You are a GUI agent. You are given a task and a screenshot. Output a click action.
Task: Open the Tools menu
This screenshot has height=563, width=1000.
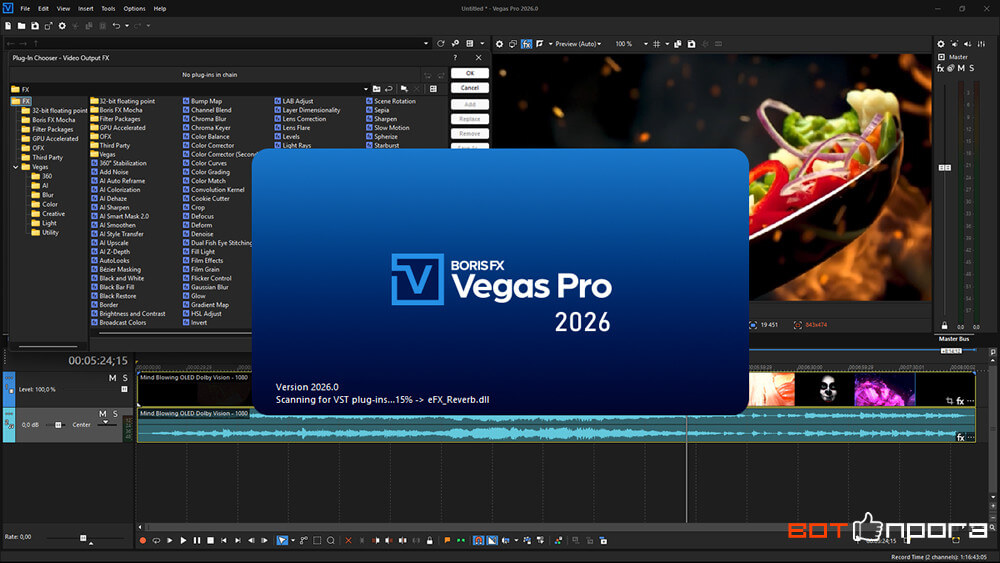[108, 9]
